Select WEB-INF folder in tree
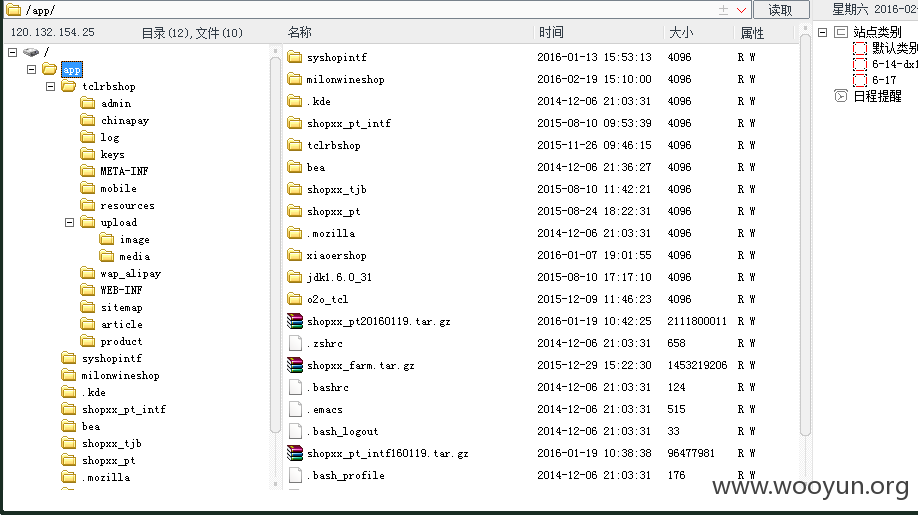918x515 pixels. point(121,290)
